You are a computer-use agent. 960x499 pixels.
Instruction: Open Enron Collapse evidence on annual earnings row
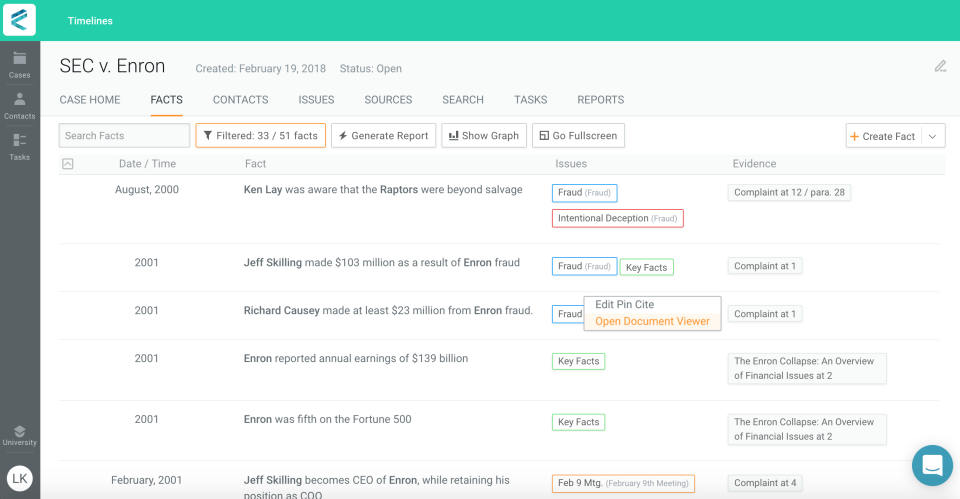[x=807, y=368]
